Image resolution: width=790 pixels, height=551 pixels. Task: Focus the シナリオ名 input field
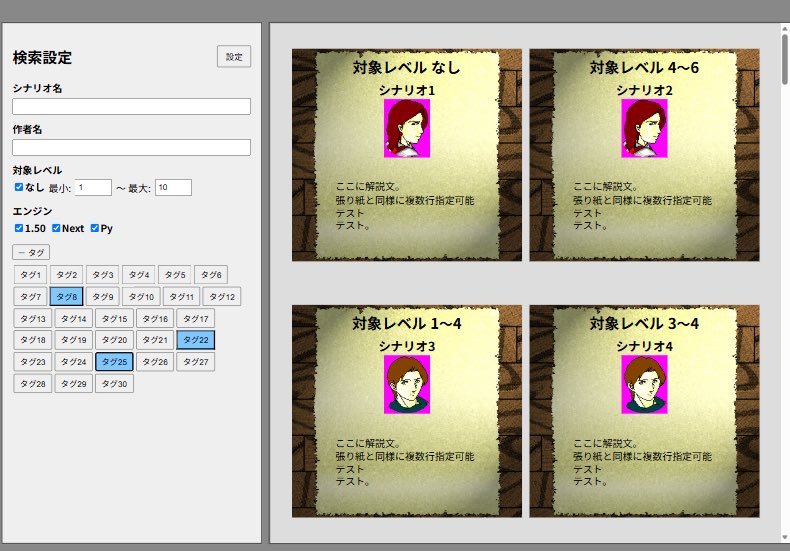tap(131, 106)
